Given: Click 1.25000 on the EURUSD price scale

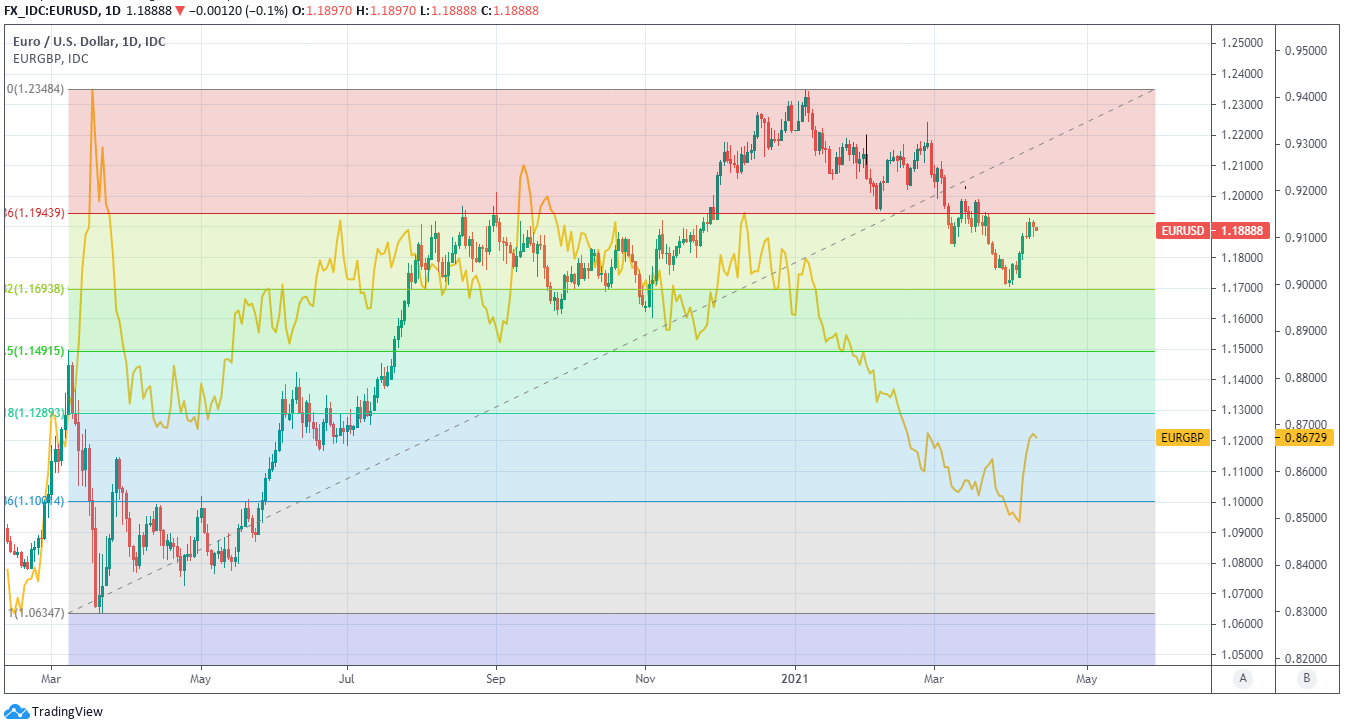Looking at the screenshot, I should tap(1241, 43).
